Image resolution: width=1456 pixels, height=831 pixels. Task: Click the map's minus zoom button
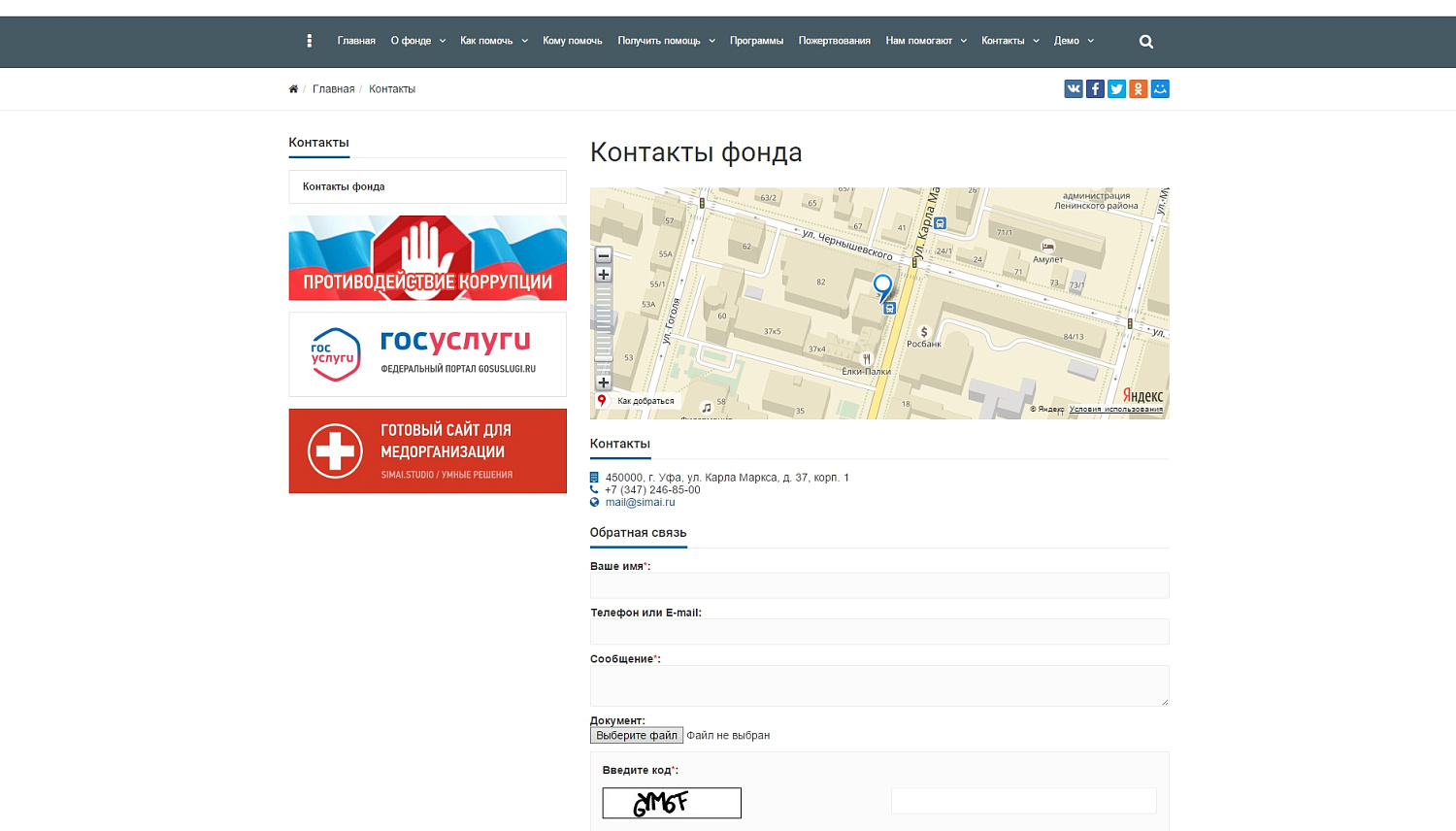tap(604, 256)
